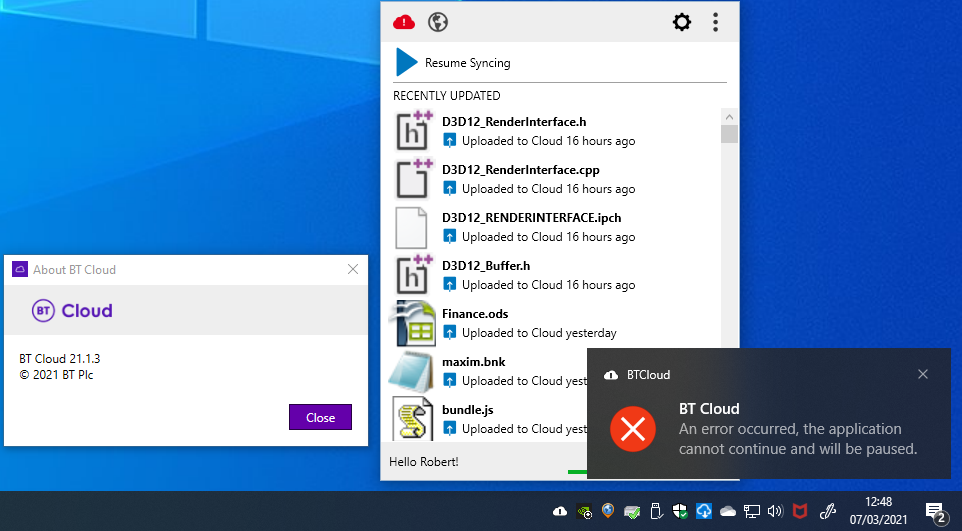The height and width of the screenshot is (531, 962).
Task: Open the three-dot more options menu
Action: 715,22
